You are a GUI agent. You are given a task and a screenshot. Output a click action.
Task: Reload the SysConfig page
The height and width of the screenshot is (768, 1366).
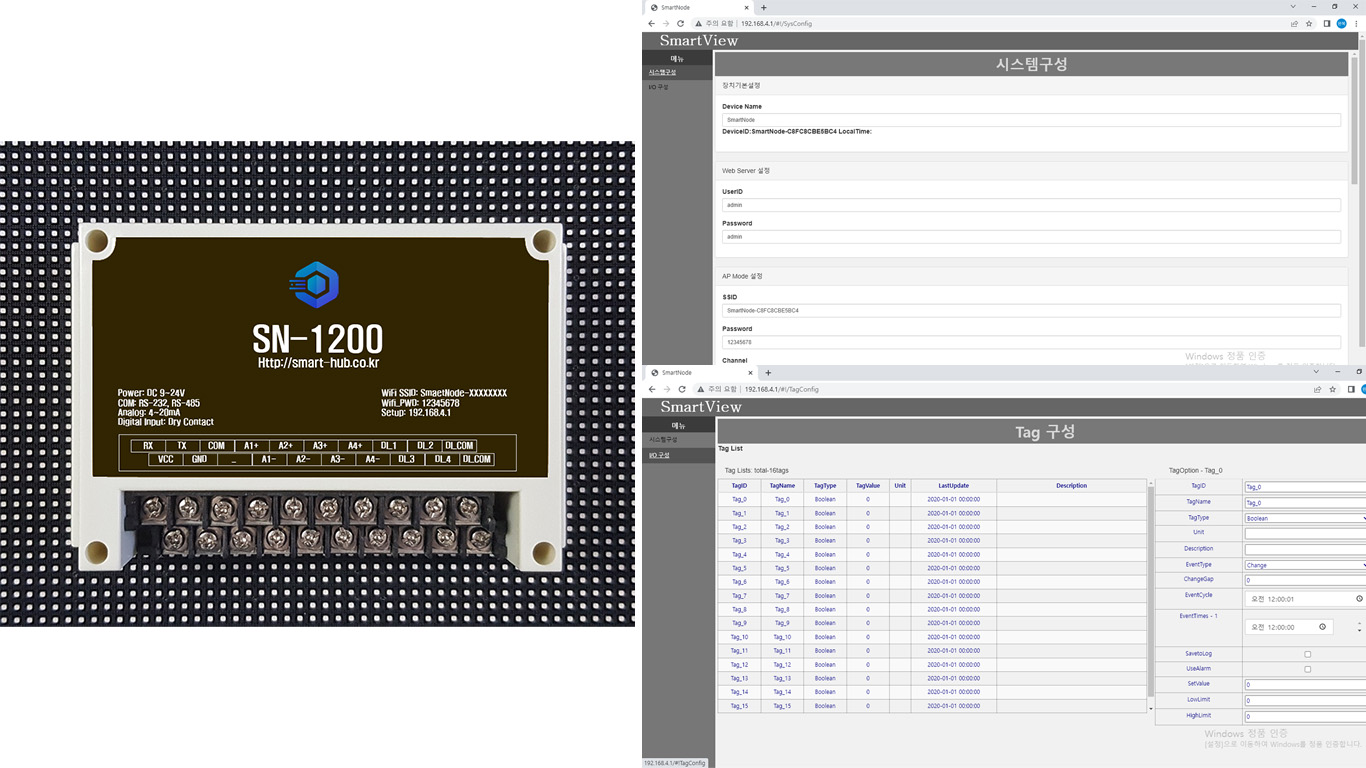click(x=680, y=23)
